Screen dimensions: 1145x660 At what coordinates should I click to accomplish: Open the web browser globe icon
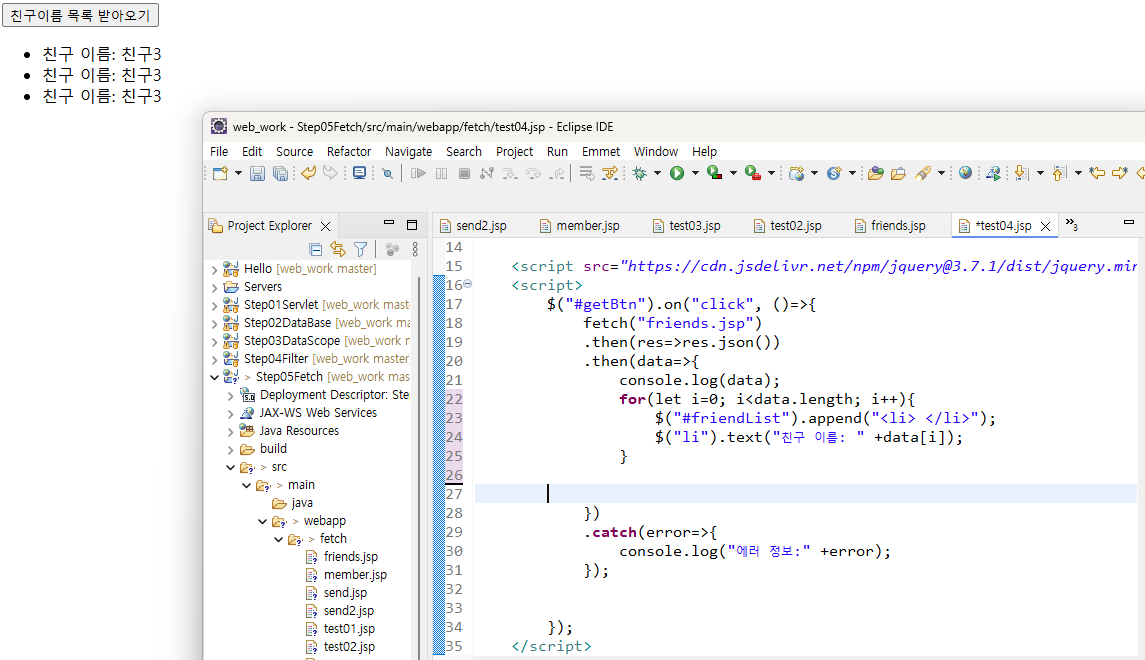pos(965,173)
